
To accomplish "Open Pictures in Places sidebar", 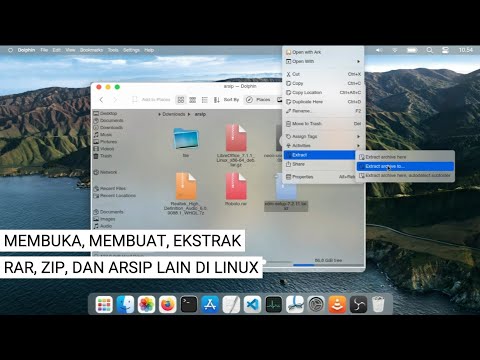I will (x=105, y=142).
